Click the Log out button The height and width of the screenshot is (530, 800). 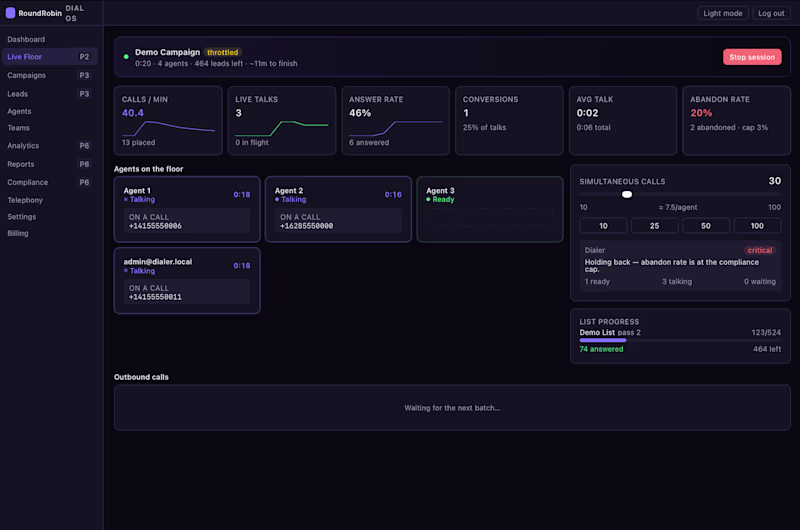click(x=771, y=13)
